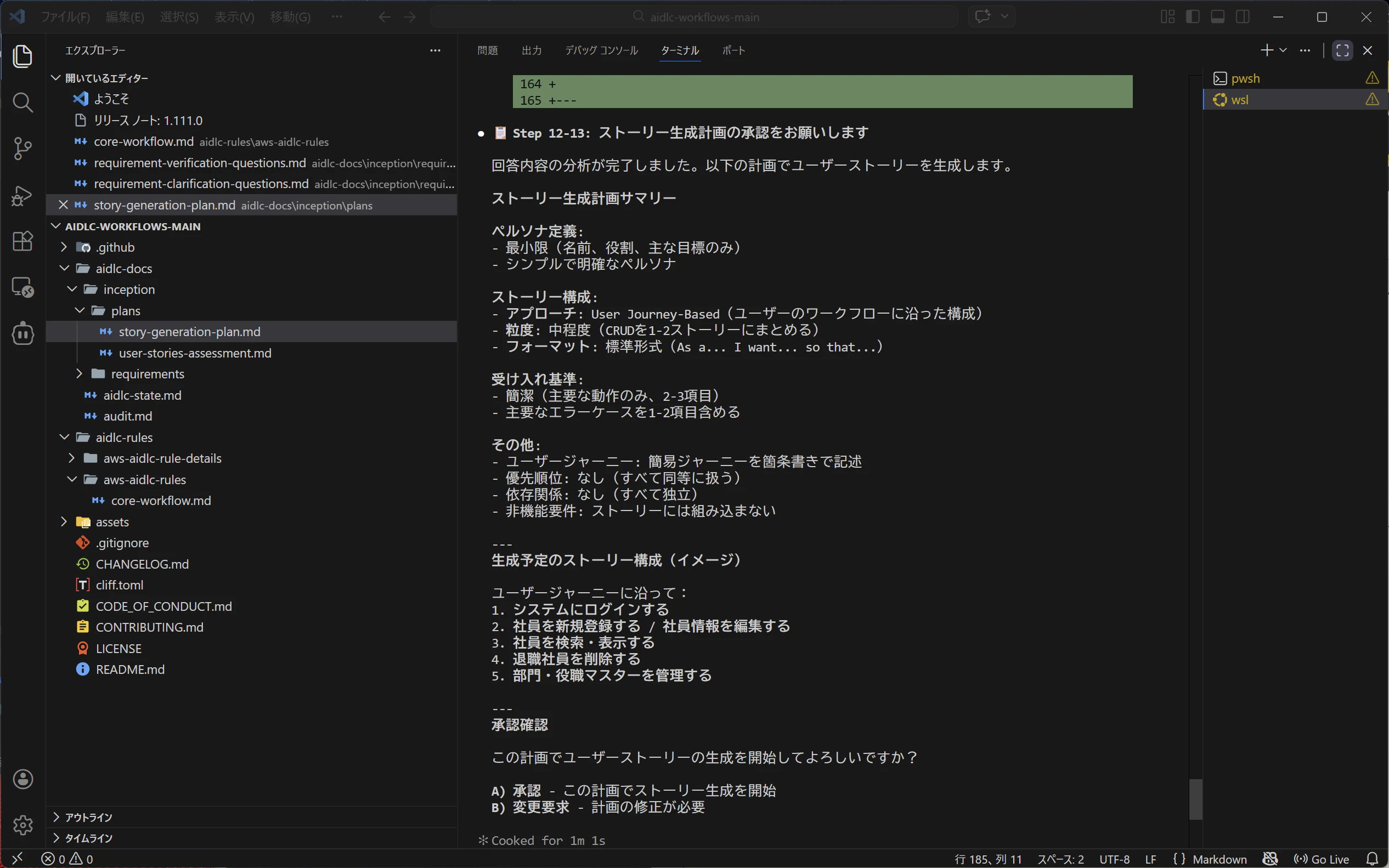
Task: Toggle primary side bar visibility
Action: [1193, 16]
